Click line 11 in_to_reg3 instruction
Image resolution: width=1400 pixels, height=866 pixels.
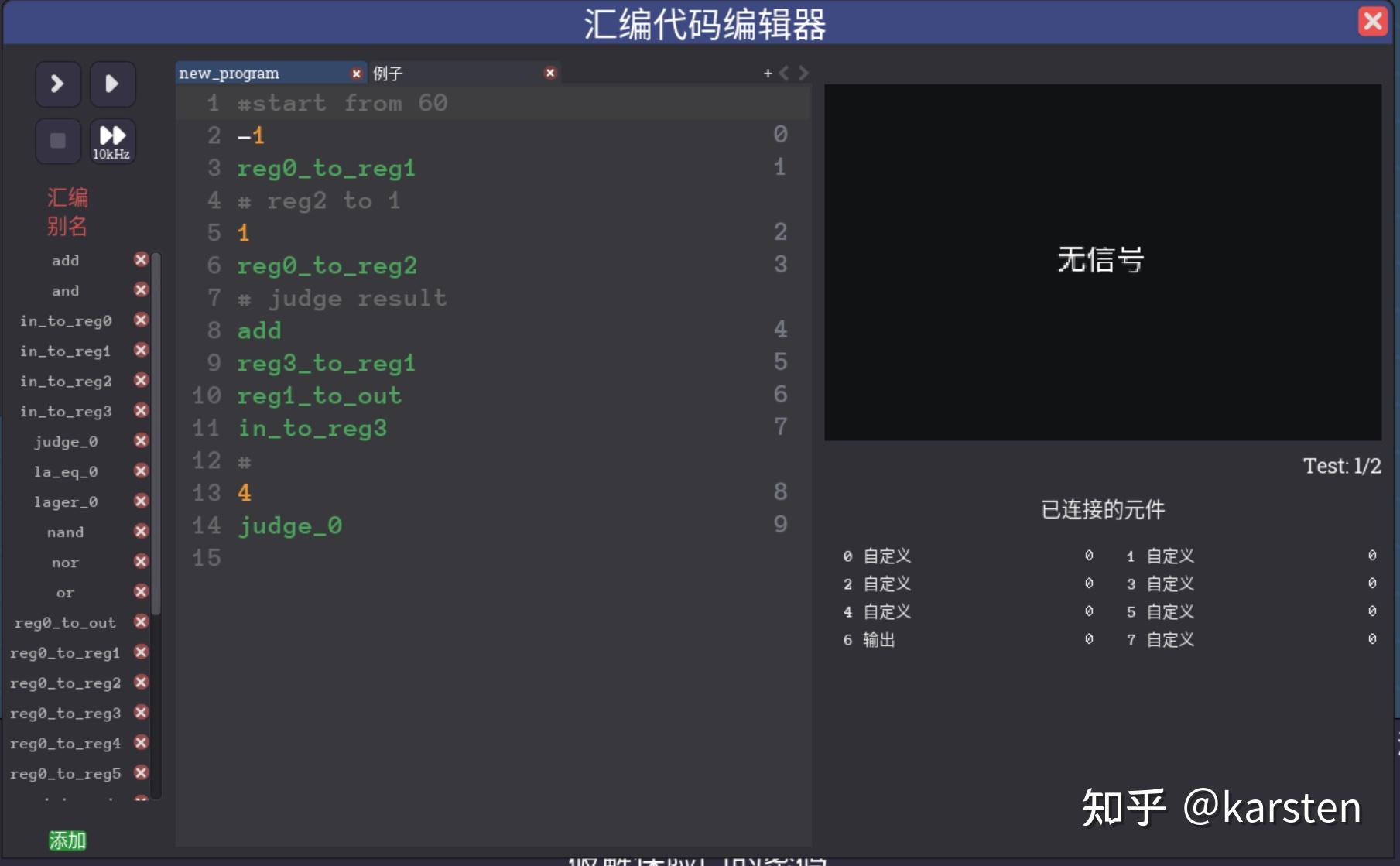312,428
